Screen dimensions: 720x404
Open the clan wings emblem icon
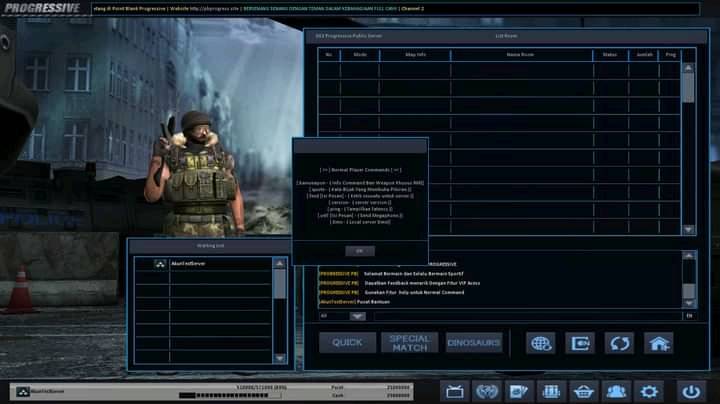(487, 392)
